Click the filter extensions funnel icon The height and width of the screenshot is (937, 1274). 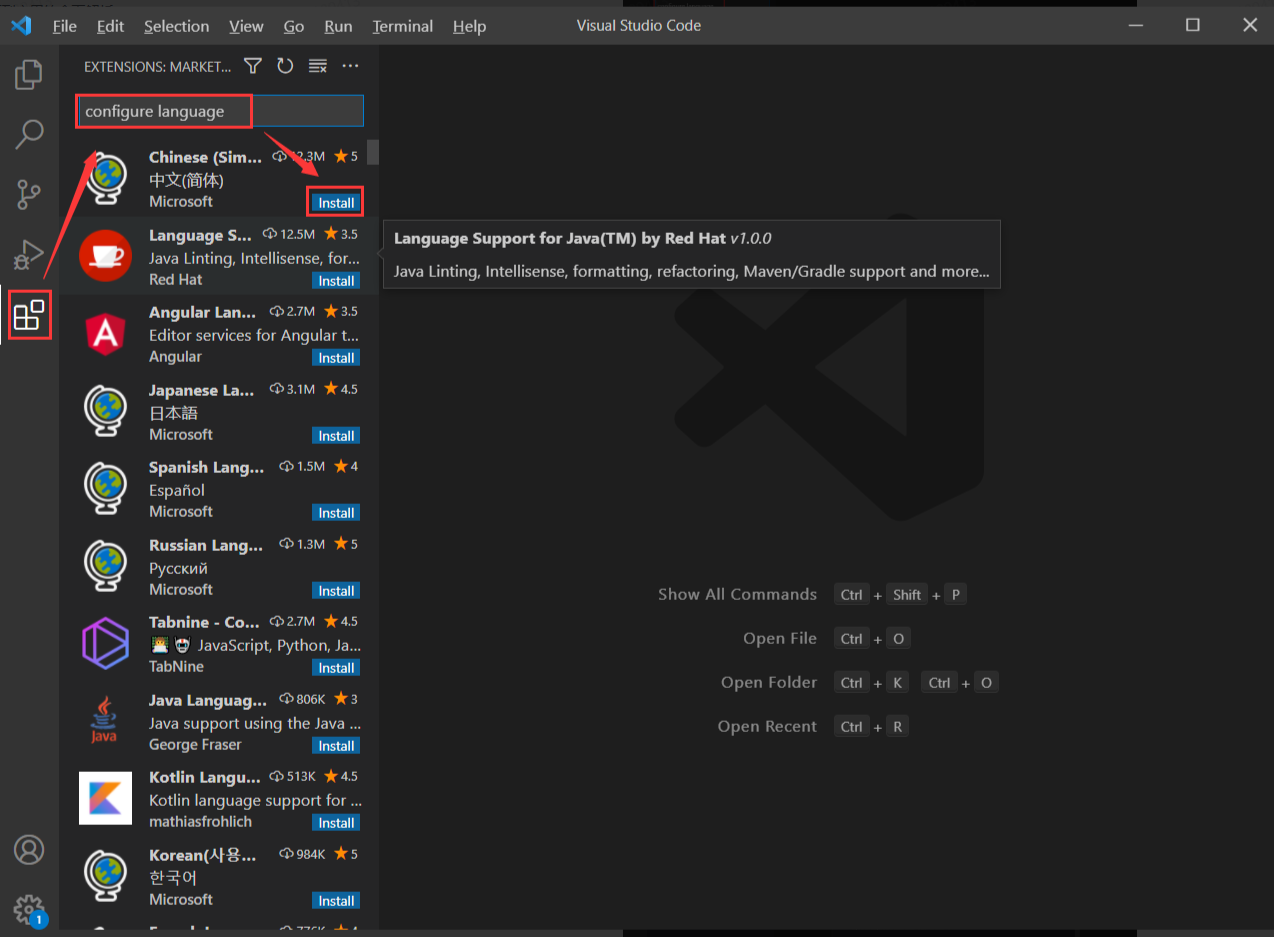[x=253, y=66]
